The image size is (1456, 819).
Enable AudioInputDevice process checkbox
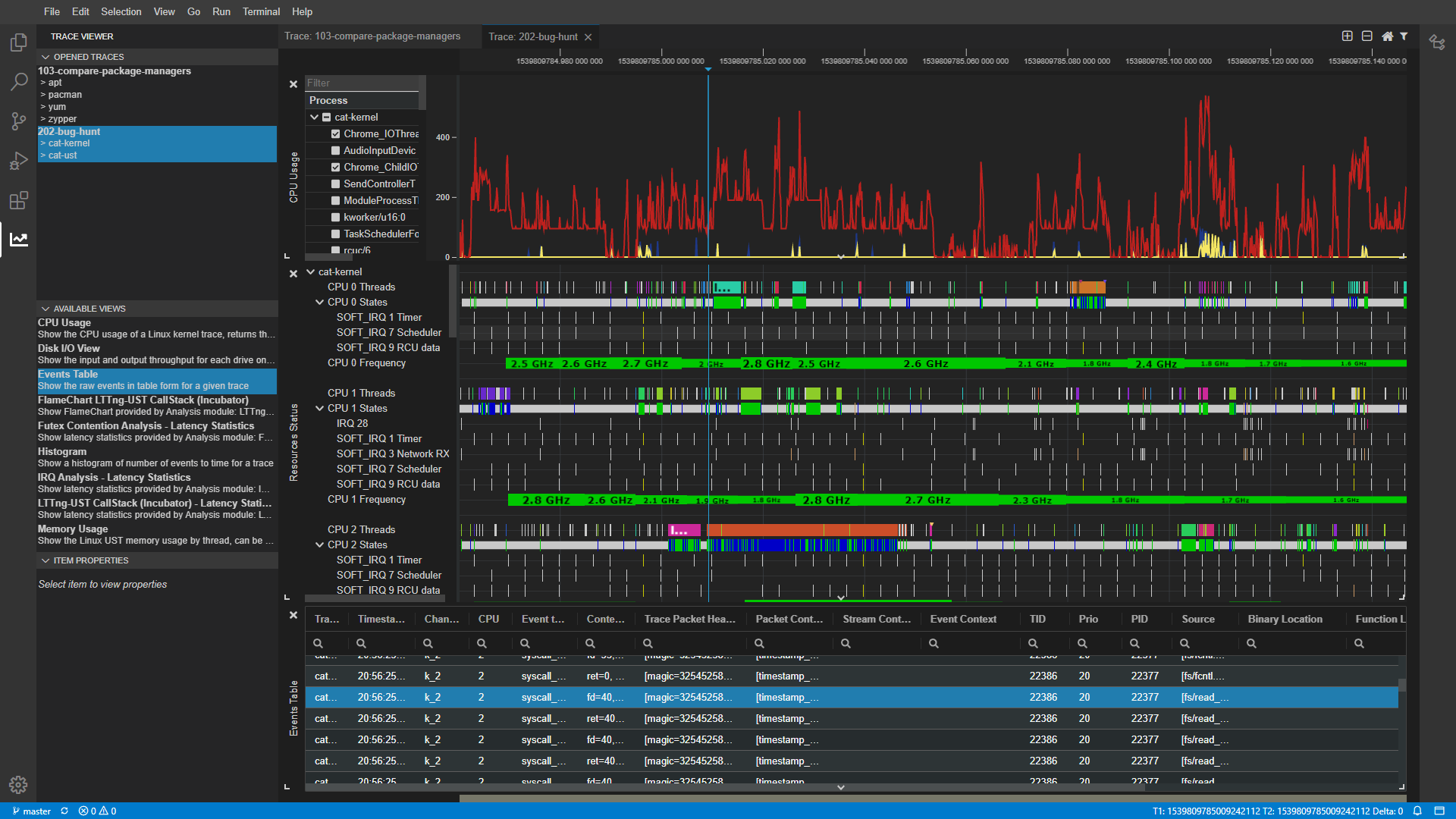(334, 150)
